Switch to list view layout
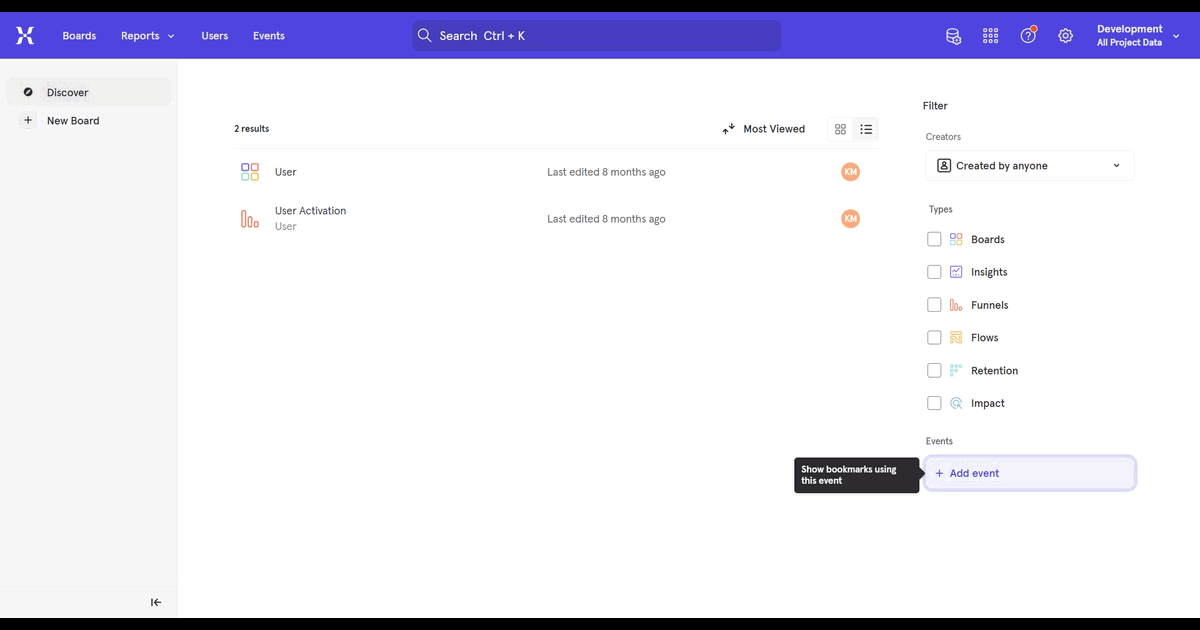The width and height of the screenshot is (1200, 630). pyautogui.click(x=866, y=129)
